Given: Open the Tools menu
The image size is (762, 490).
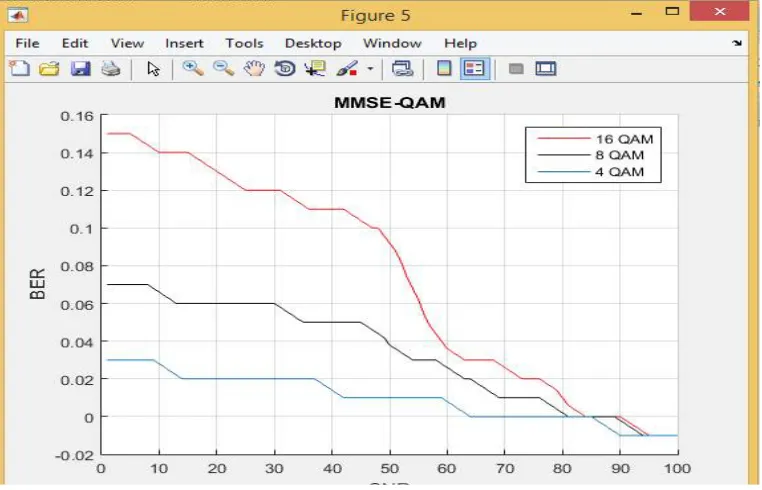Looking at the screenshot, I should [244, 43].
